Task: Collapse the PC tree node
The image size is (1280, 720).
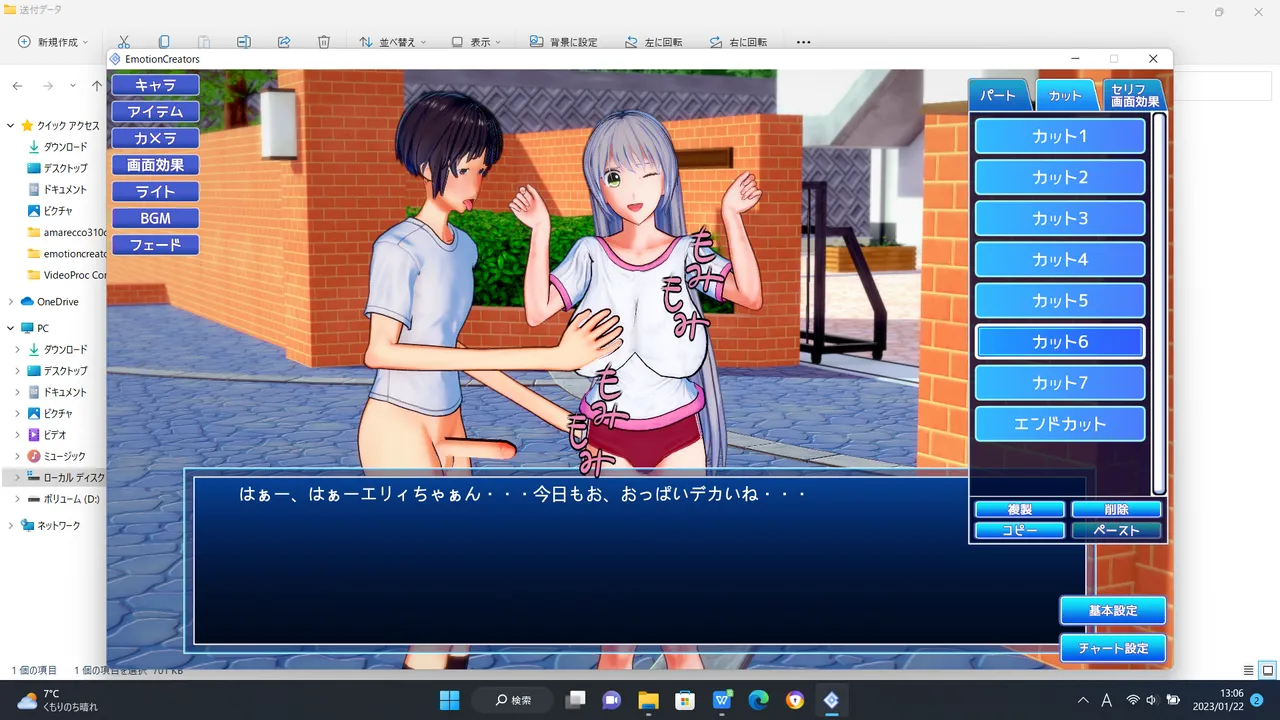Action: 10,328
